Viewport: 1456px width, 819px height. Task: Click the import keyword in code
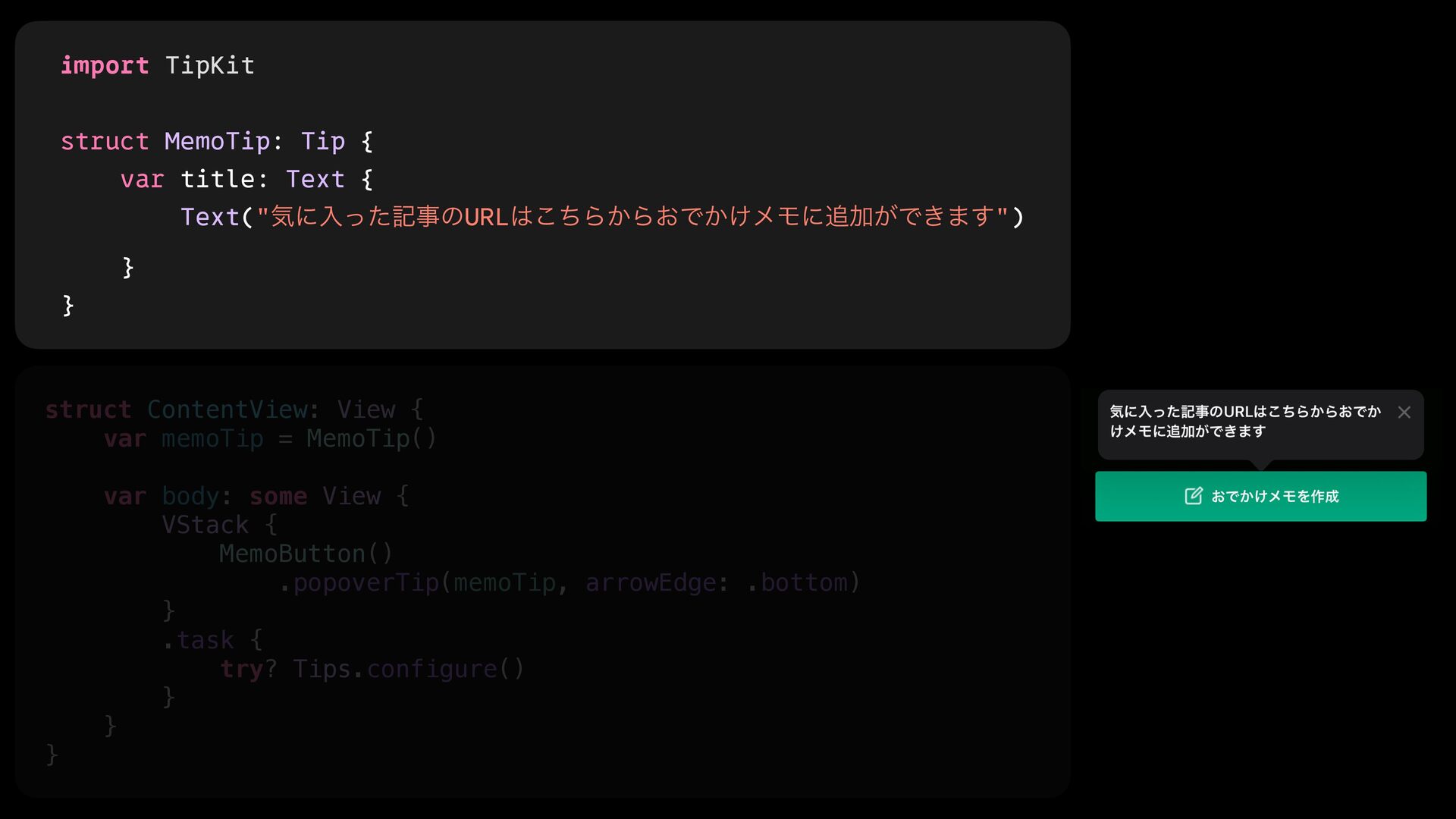pyautogui.click(x=105, y=65)
